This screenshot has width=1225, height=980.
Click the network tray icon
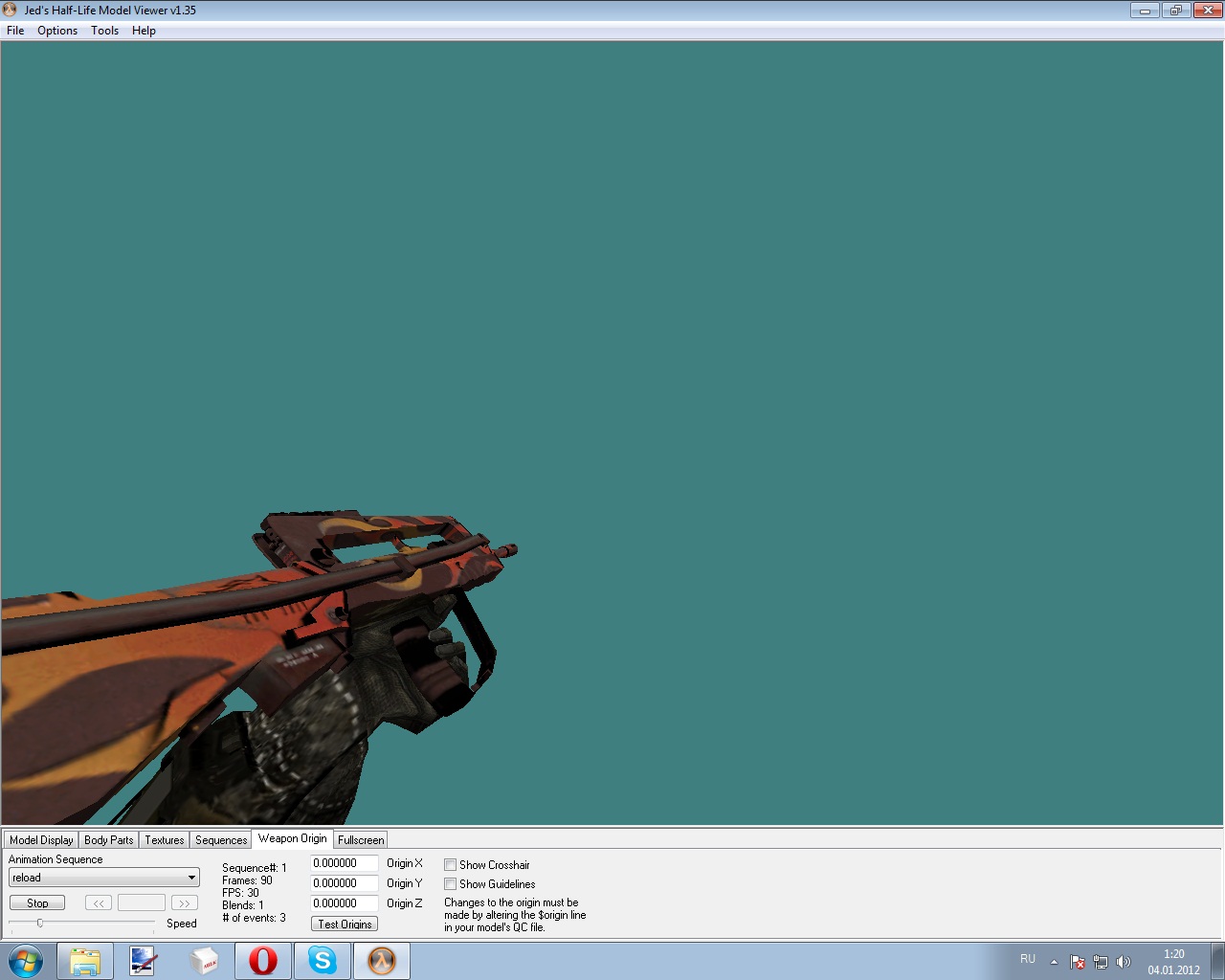(1101, 962)
